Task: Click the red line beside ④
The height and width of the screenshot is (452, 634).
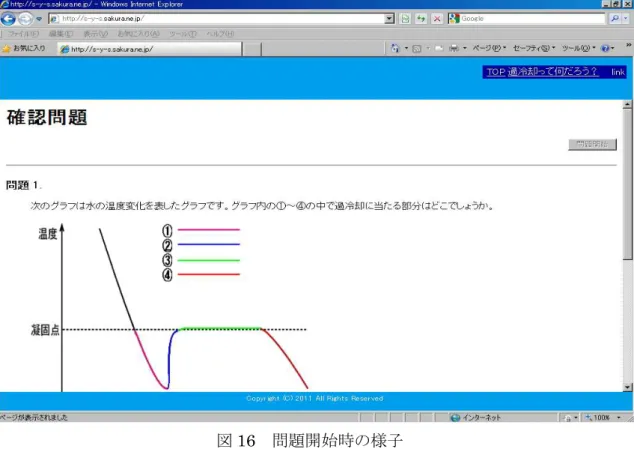Action: [209, 275]
